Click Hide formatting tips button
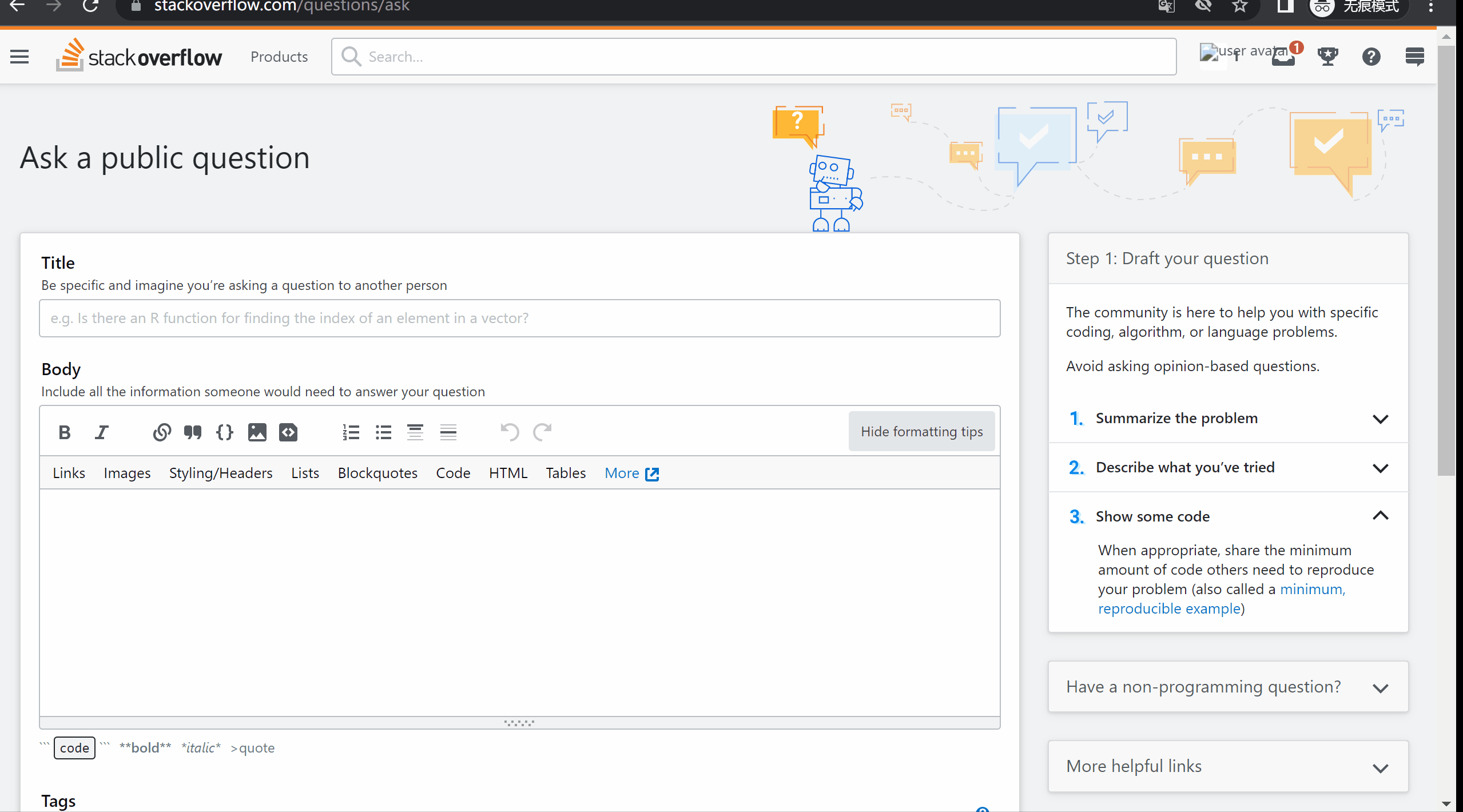Image resolution: width=1463 pixels, height=812 pixels. pyautogui.click(x=921, y=432)
